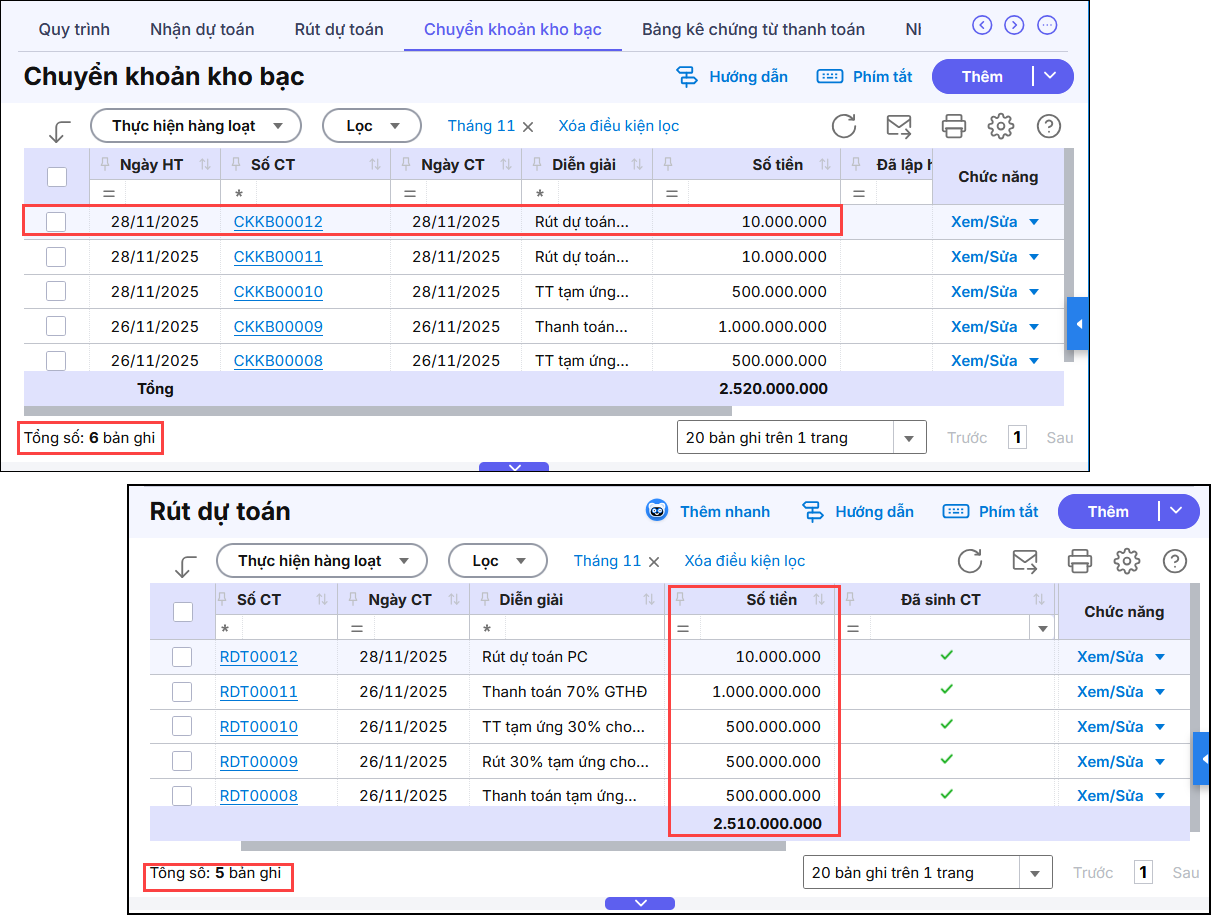
Task: Click Số tiền filter input in Chuyển khoản kho bạc
Action: point(762,193)
